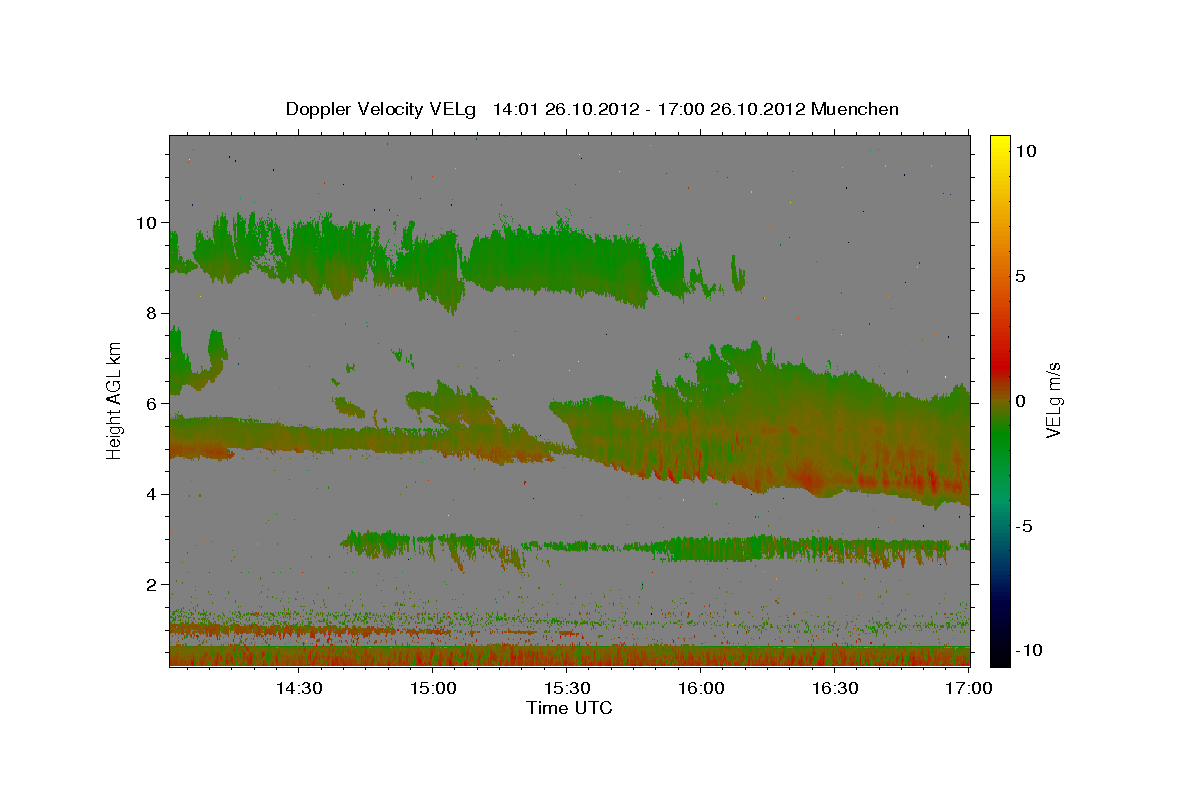Click the height tick label 4
Screen dimensions: 1200x800
[x=152, y=494]
